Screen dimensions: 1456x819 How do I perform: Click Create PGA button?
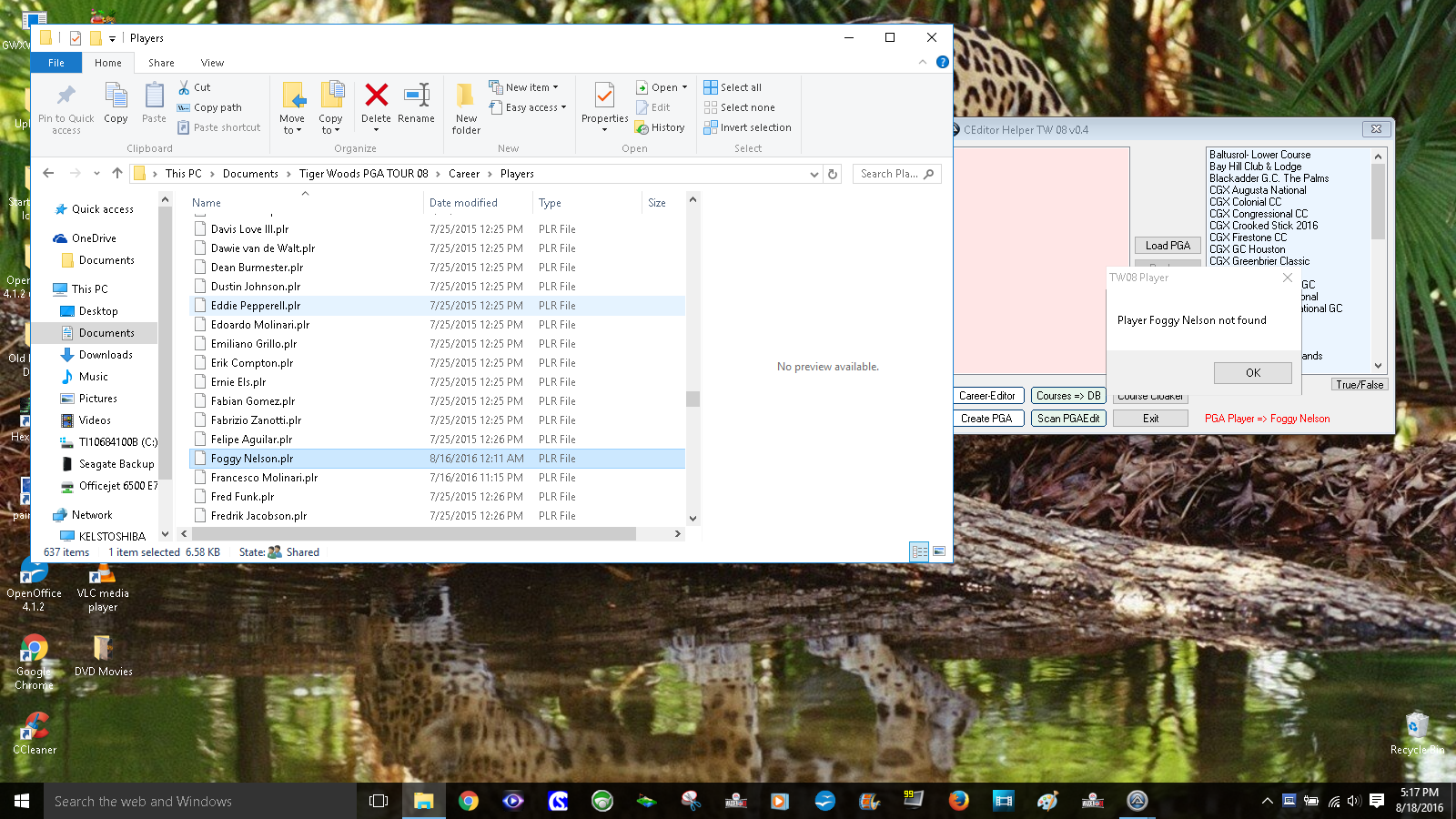point(986,419)
